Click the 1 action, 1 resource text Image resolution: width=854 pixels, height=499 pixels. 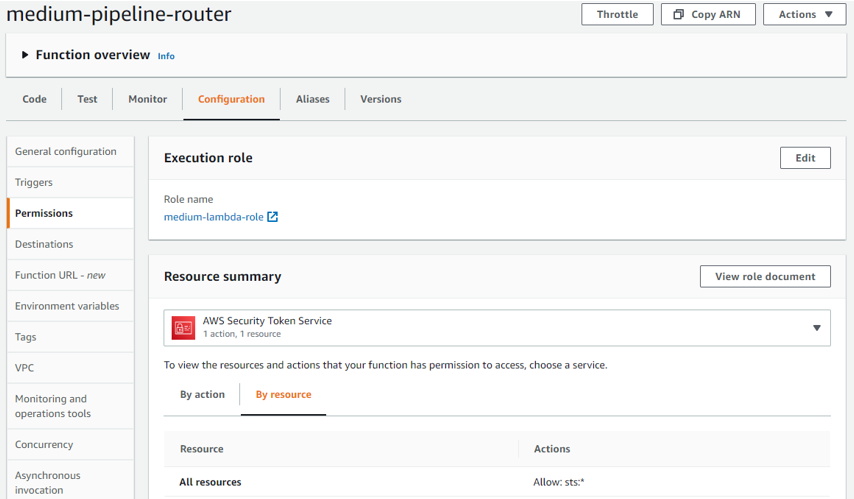242,334
